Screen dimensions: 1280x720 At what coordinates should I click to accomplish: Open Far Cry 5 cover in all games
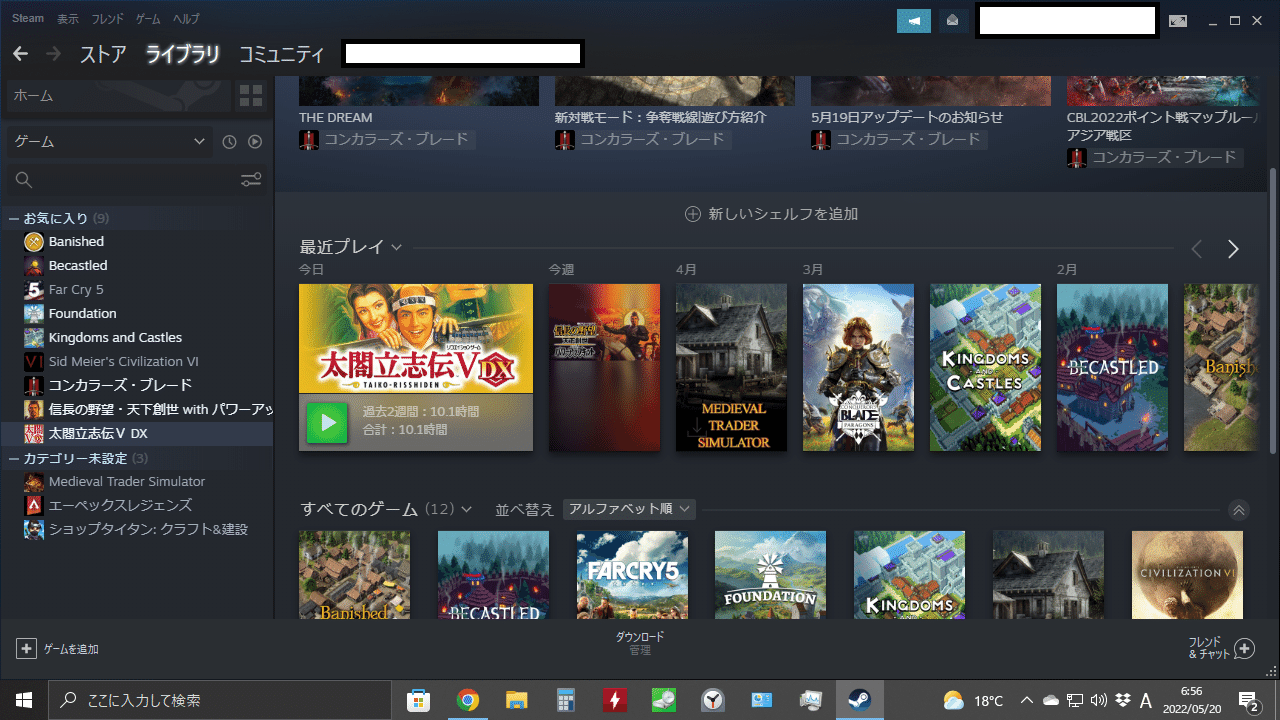click(x=632, y=574)
